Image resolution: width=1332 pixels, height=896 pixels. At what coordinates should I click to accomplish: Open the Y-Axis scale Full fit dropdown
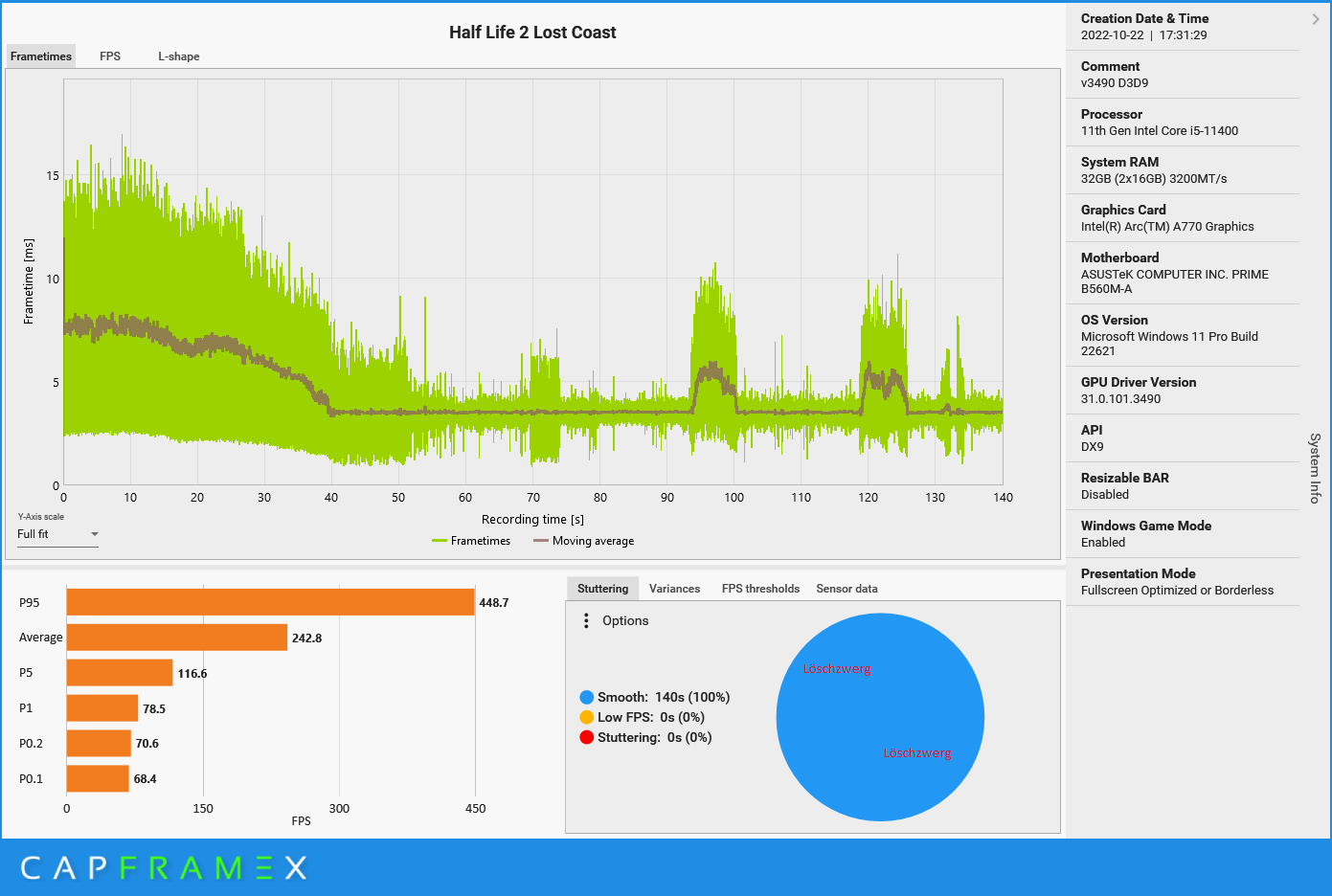coord(57,534)
